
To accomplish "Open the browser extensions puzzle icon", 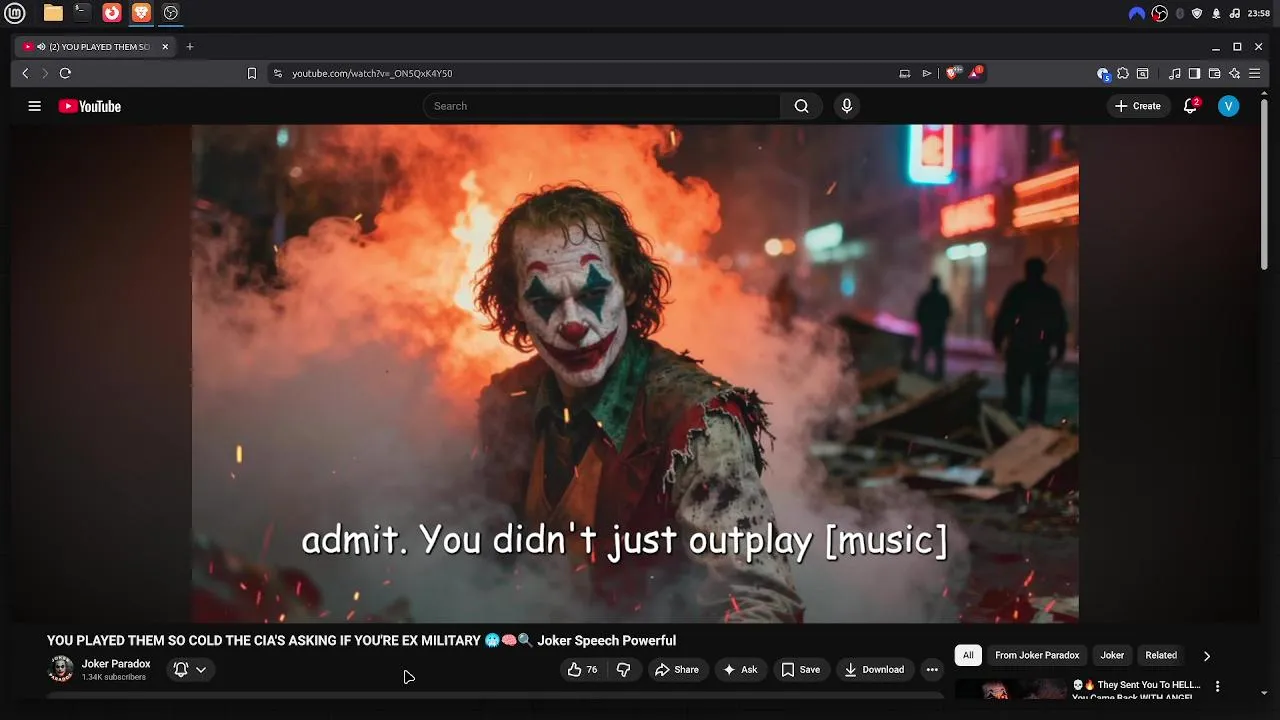I will (1123, 73).
